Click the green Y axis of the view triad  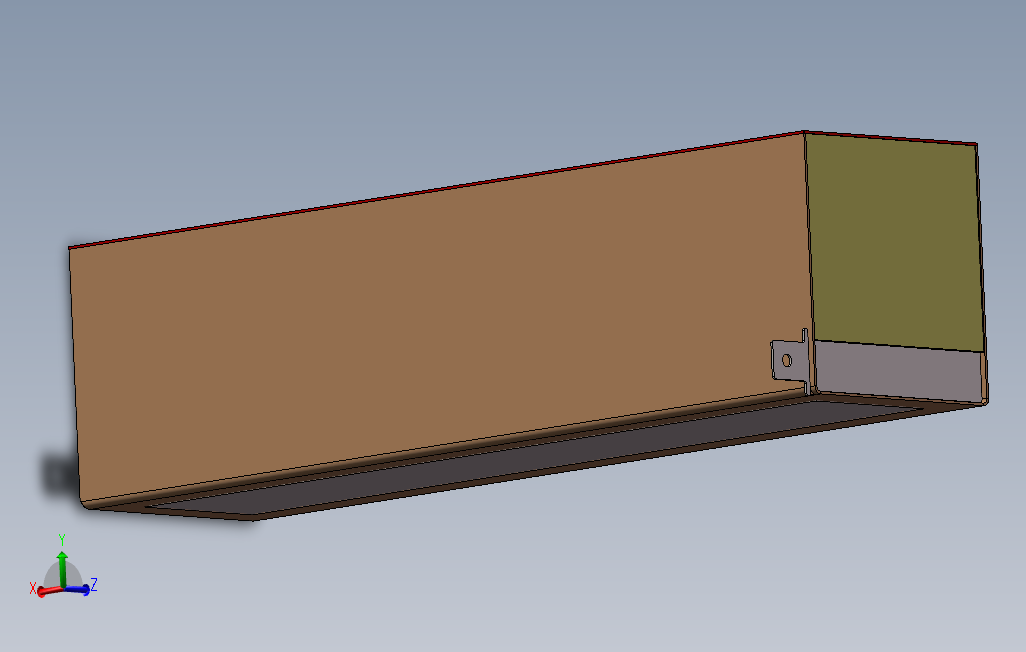tap(62, 568)
